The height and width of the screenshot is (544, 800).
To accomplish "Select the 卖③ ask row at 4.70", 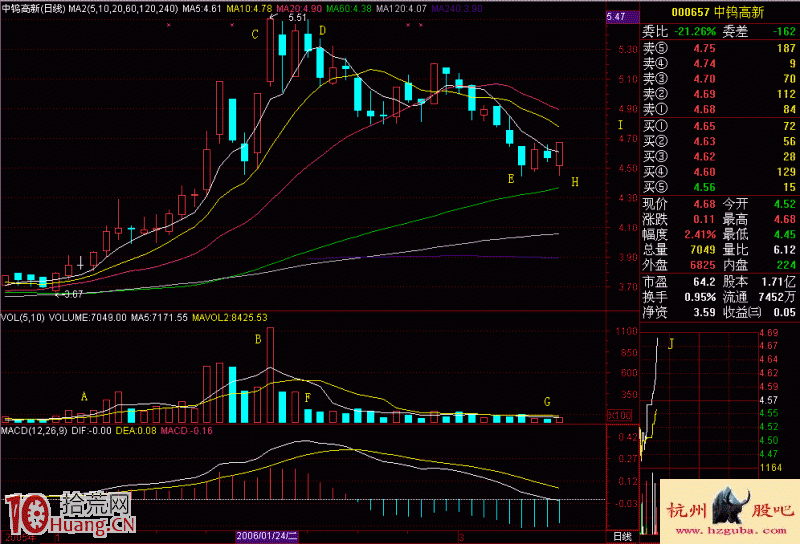I will (719, 79).
